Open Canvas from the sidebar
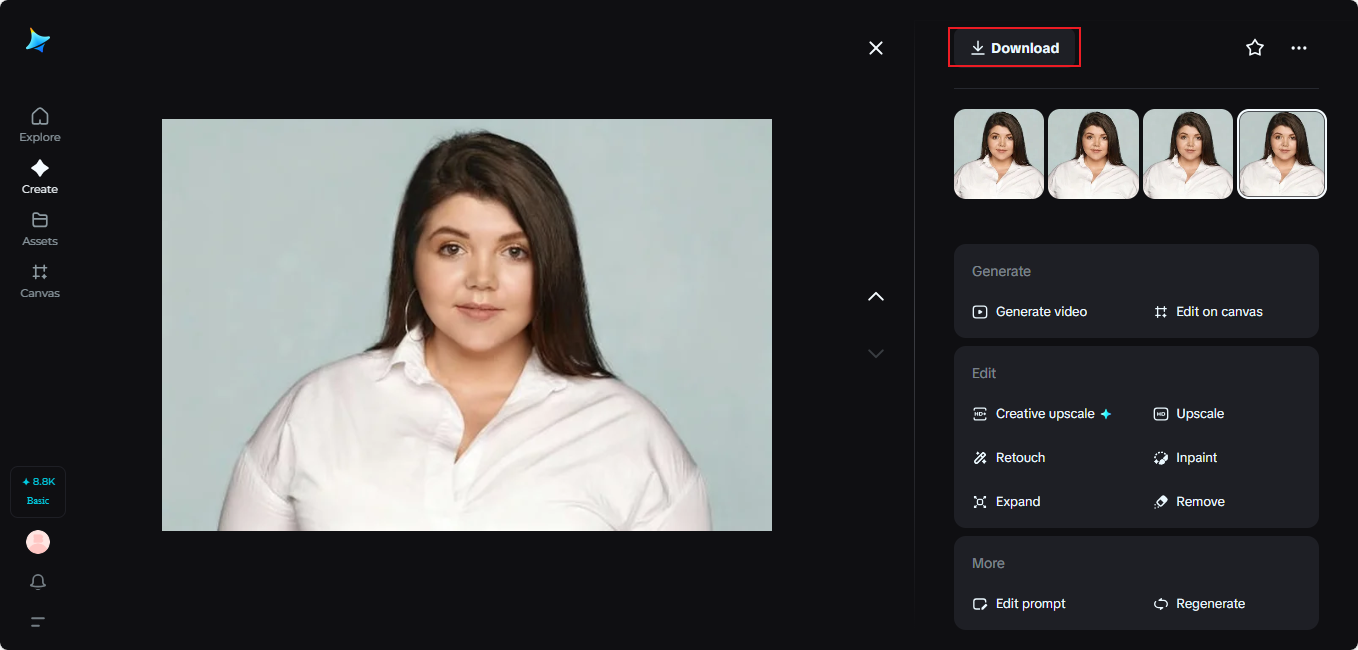This screenshot has height=650, width=1358. pyautogui.click(x=40, y=280)
